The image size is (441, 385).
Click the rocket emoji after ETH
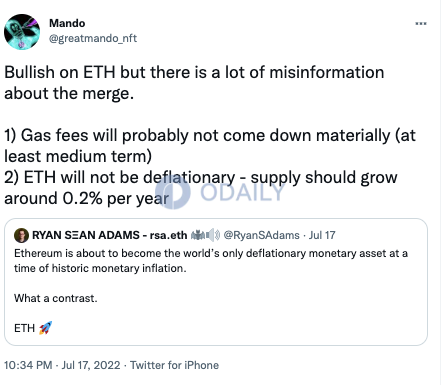[x=46, y=328]
